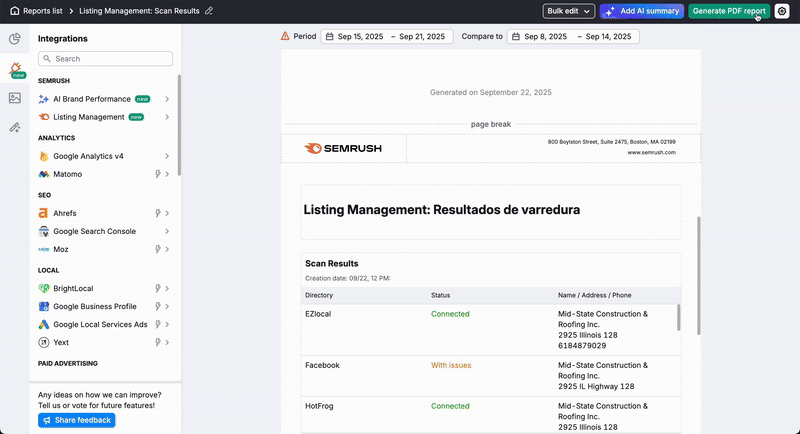Open the Bulk edit dropdown
Viewport: 800px width, 434px height.
coord(569,11)
